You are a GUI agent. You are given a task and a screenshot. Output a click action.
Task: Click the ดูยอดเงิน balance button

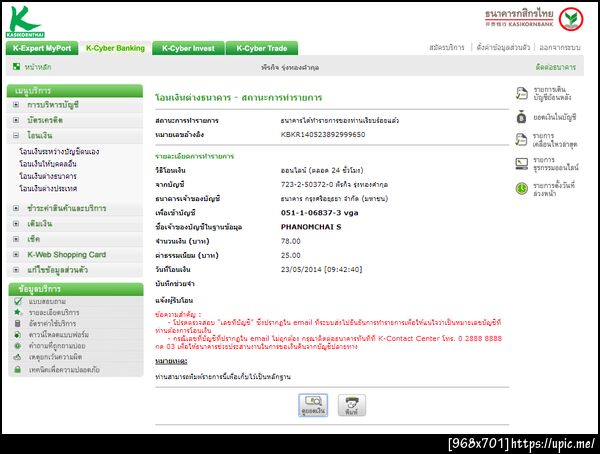click(x=313, y=405)
